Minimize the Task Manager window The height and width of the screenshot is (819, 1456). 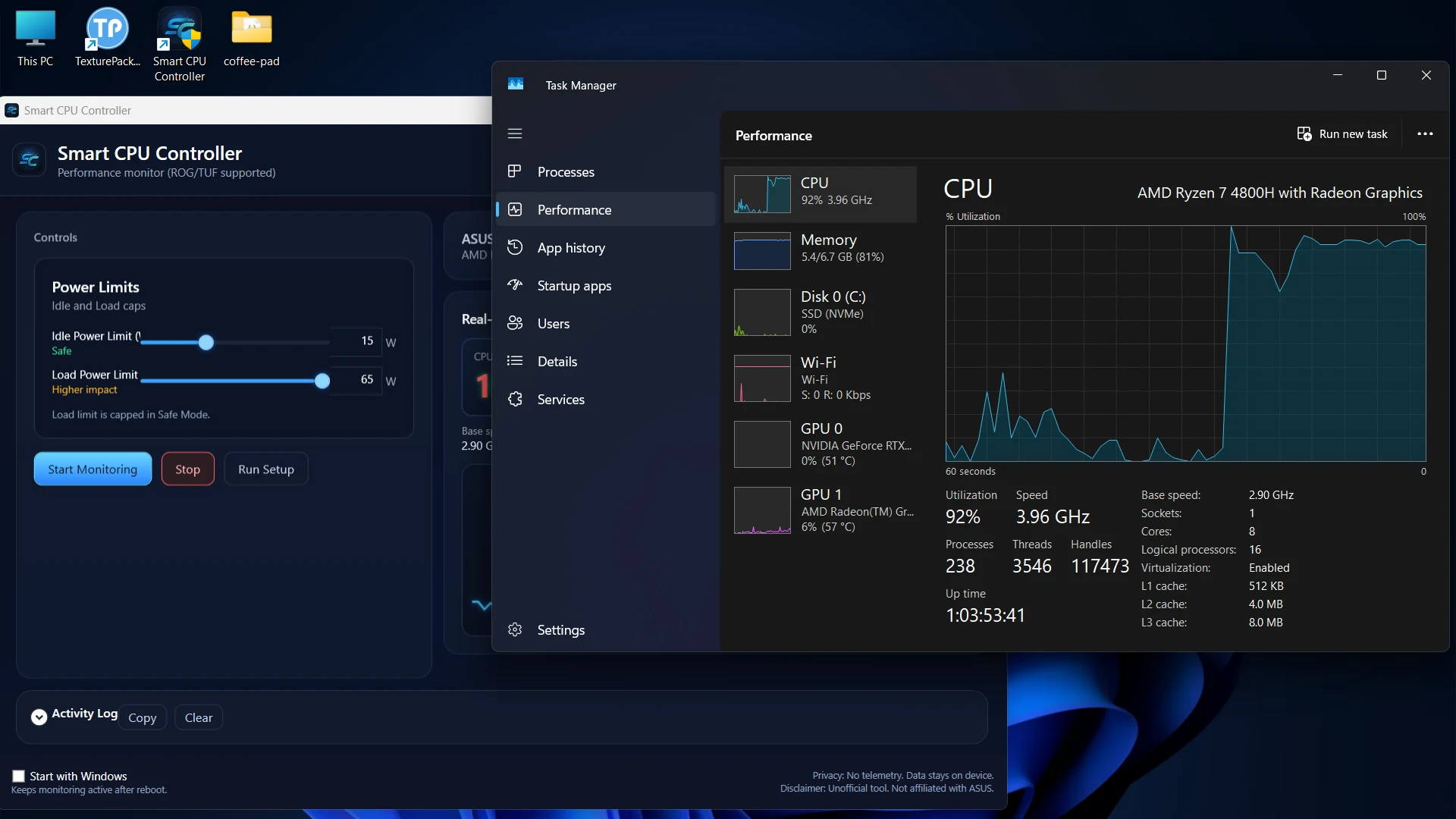(1338, 75)
